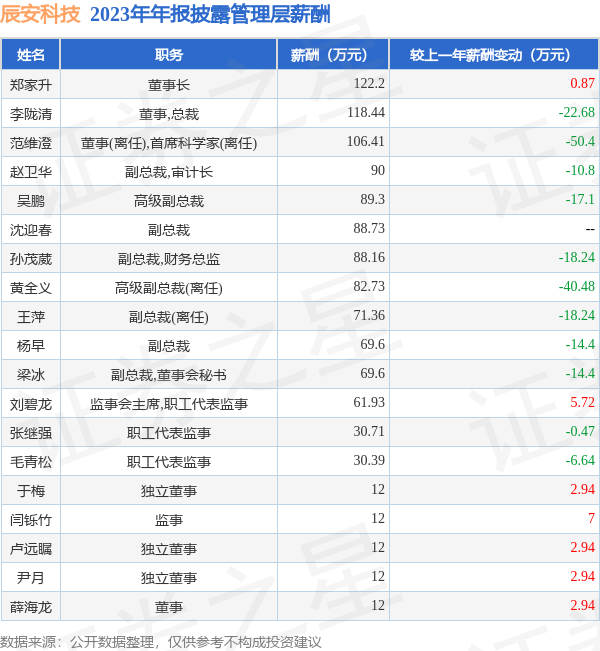Click the 数据来源 footer note

click(x=161, y=642)
